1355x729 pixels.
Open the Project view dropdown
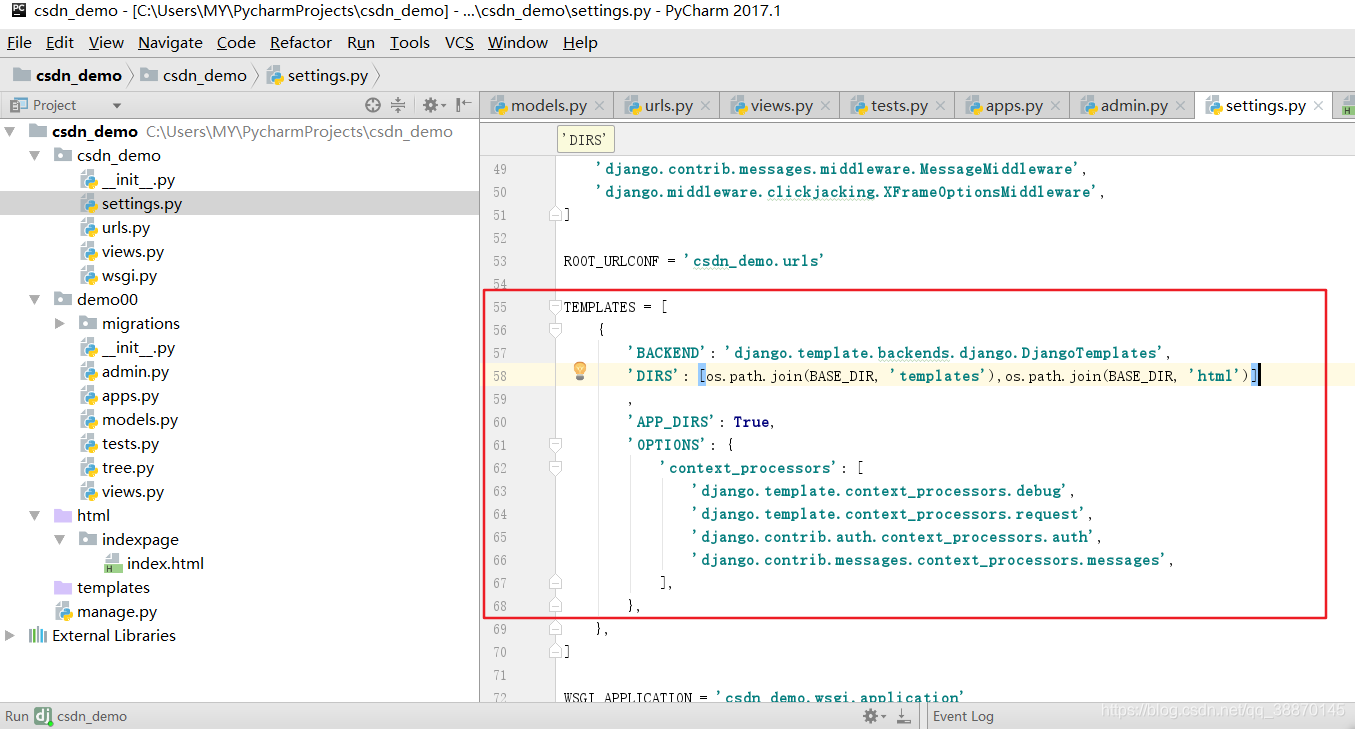point(117,105)
